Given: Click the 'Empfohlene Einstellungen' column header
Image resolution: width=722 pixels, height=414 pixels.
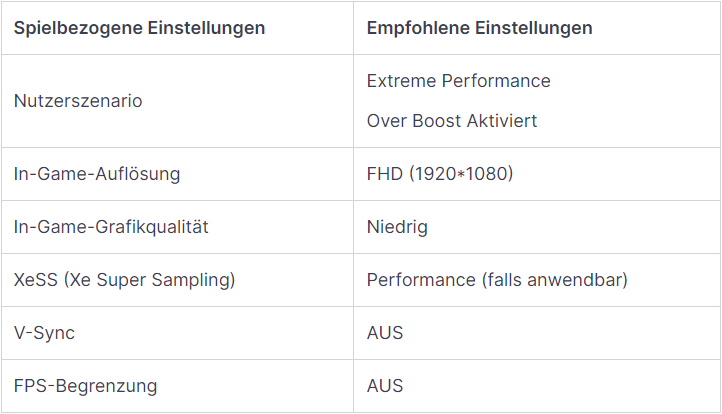Looking at the screenshot, I should tap(479, 28).
